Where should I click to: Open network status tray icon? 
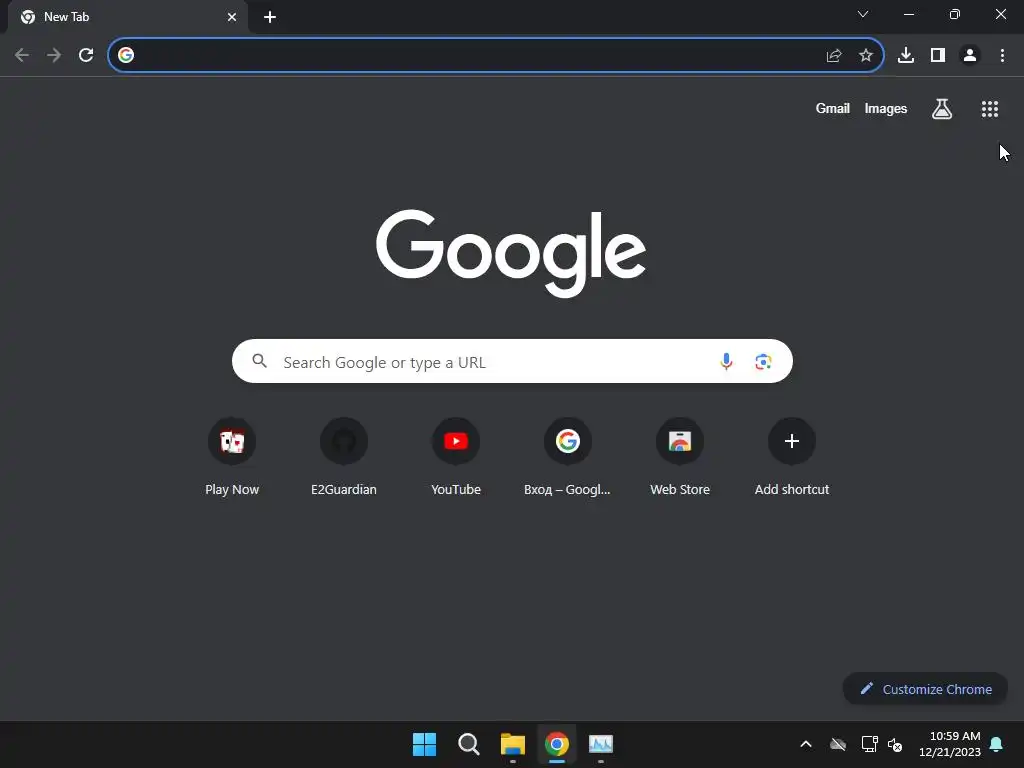[869, 744]
